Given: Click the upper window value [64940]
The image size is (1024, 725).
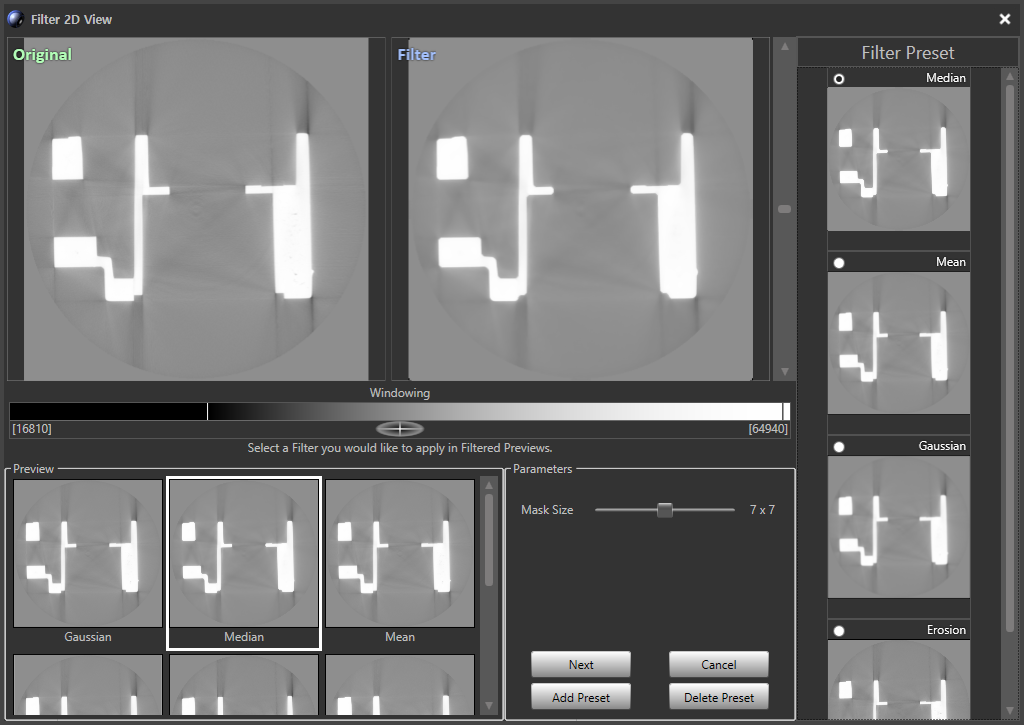Looking at the screenshot, I should [768, 429].
